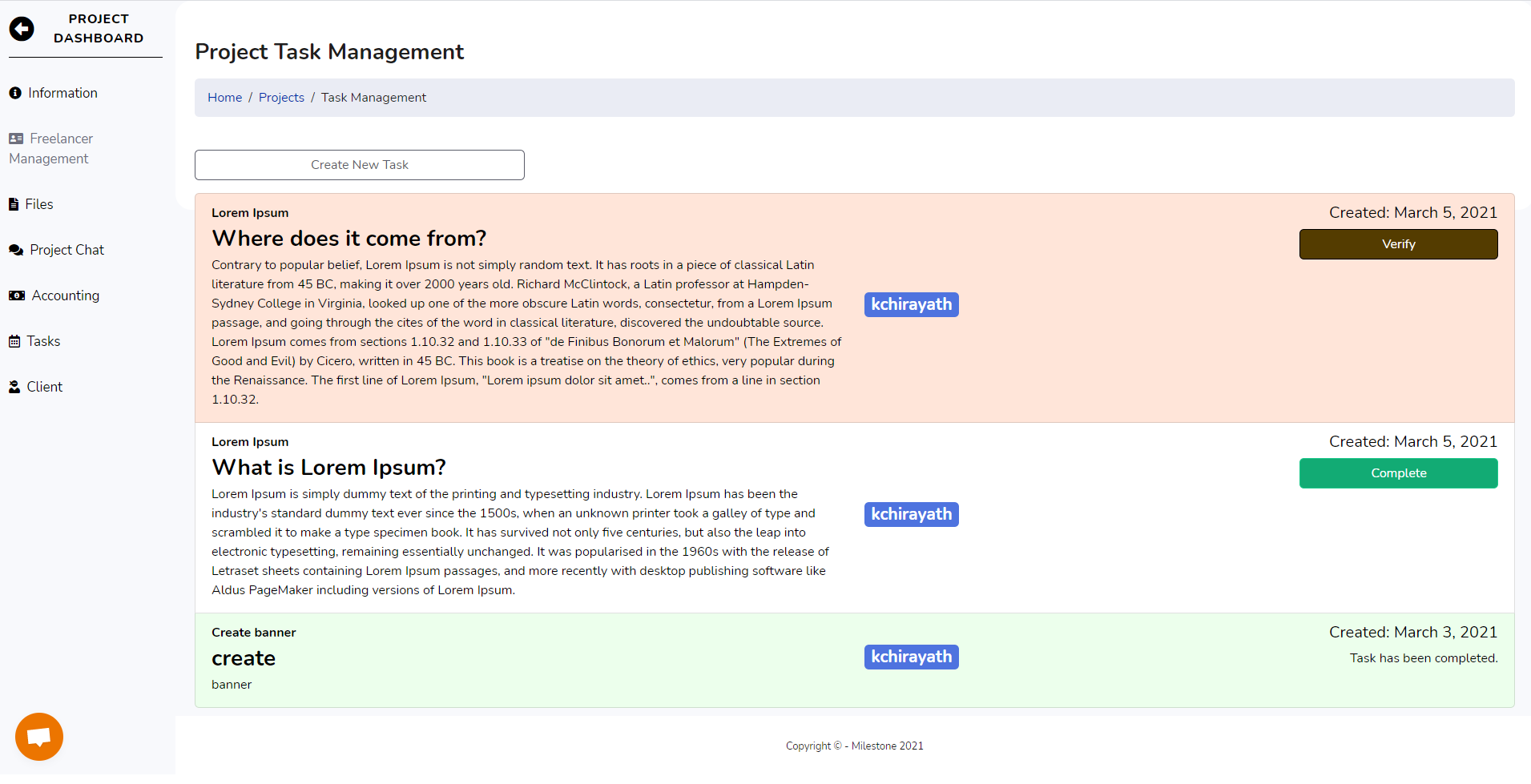Click the Accounting money icon
Image resolution: width=1531 pixels, height=784 pixels.
pos(17,296)
